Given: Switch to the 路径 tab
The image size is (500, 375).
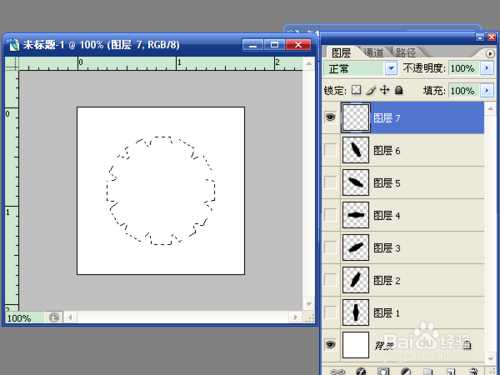Looking at the screenshot, I should point(406,52).
